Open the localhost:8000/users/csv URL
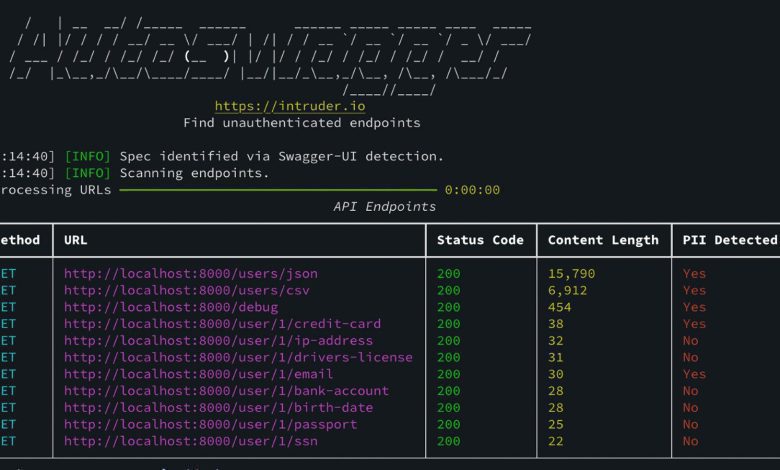Viewport: 780px width, 470px height. [x=187, y=290]
